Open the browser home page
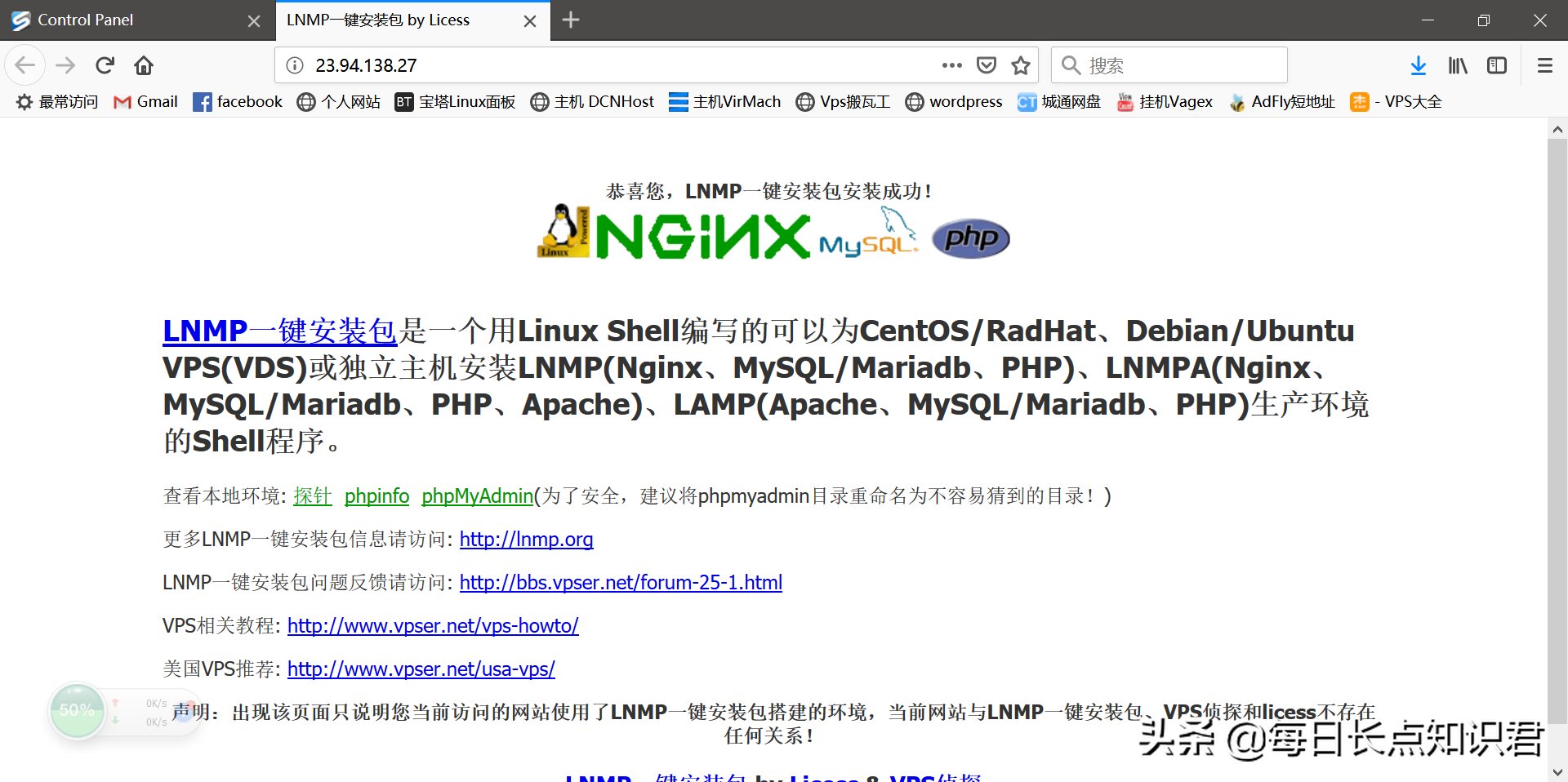 point(144,65)
